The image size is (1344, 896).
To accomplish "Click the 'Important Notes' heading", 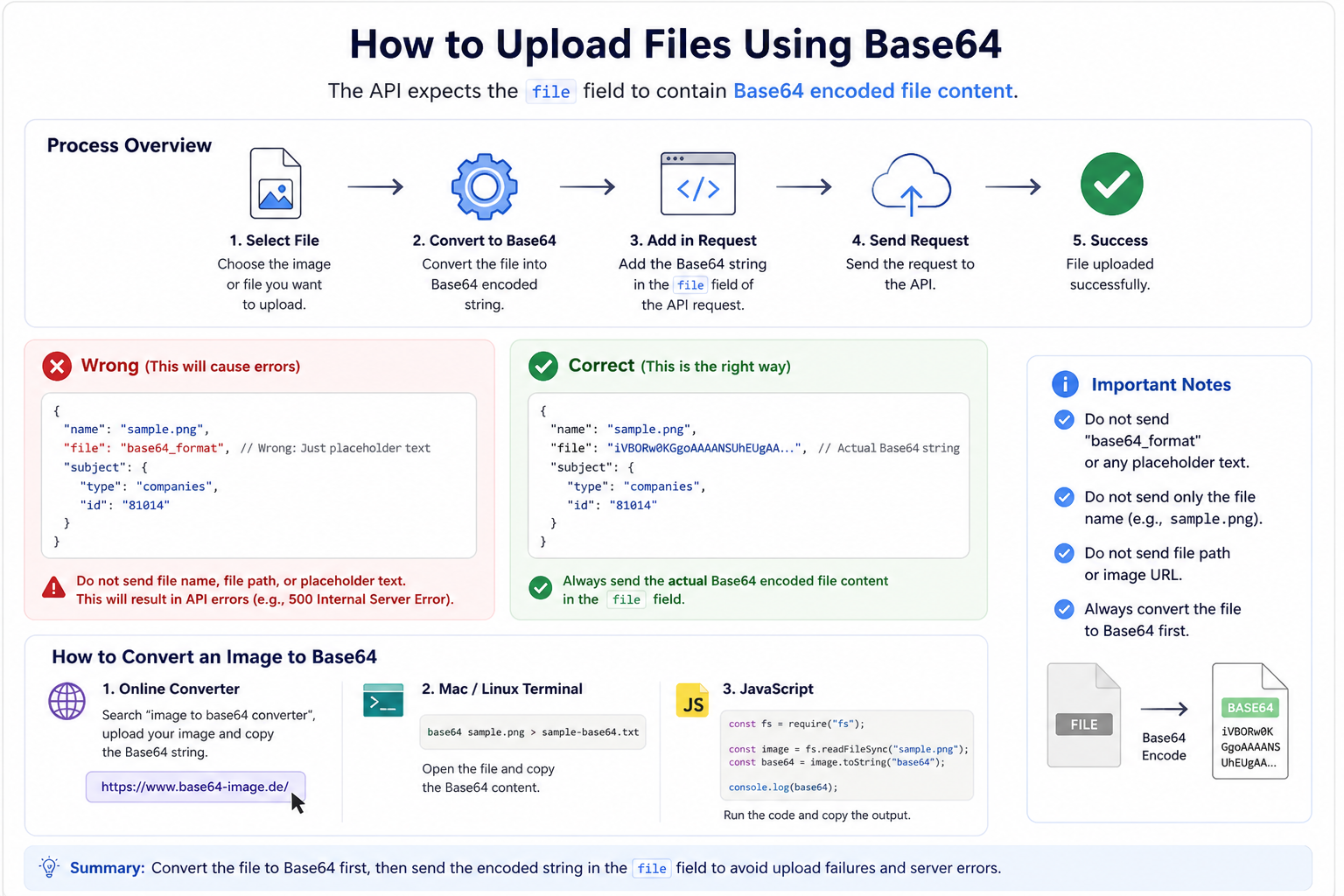I will click(x=1161, y=384).
